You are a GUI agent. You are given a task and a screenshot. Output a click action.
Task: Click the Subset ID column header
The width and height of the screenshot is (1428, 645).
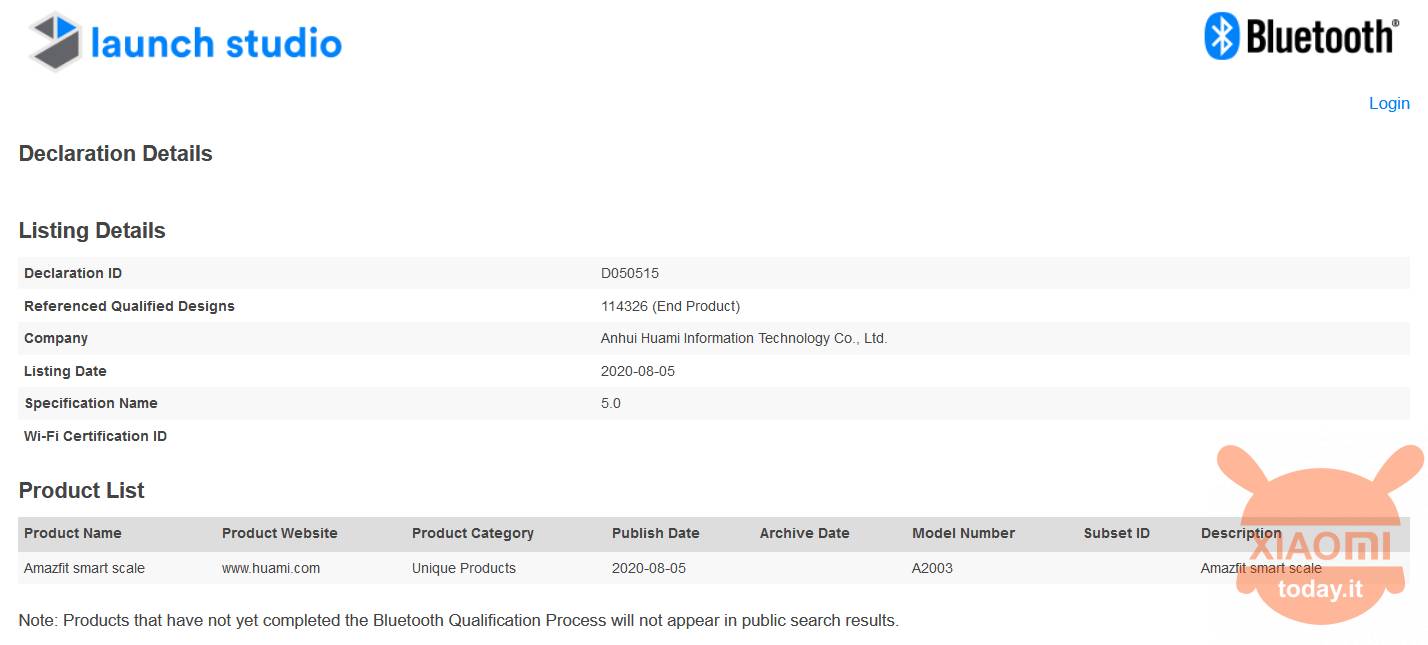[1117, 533]
